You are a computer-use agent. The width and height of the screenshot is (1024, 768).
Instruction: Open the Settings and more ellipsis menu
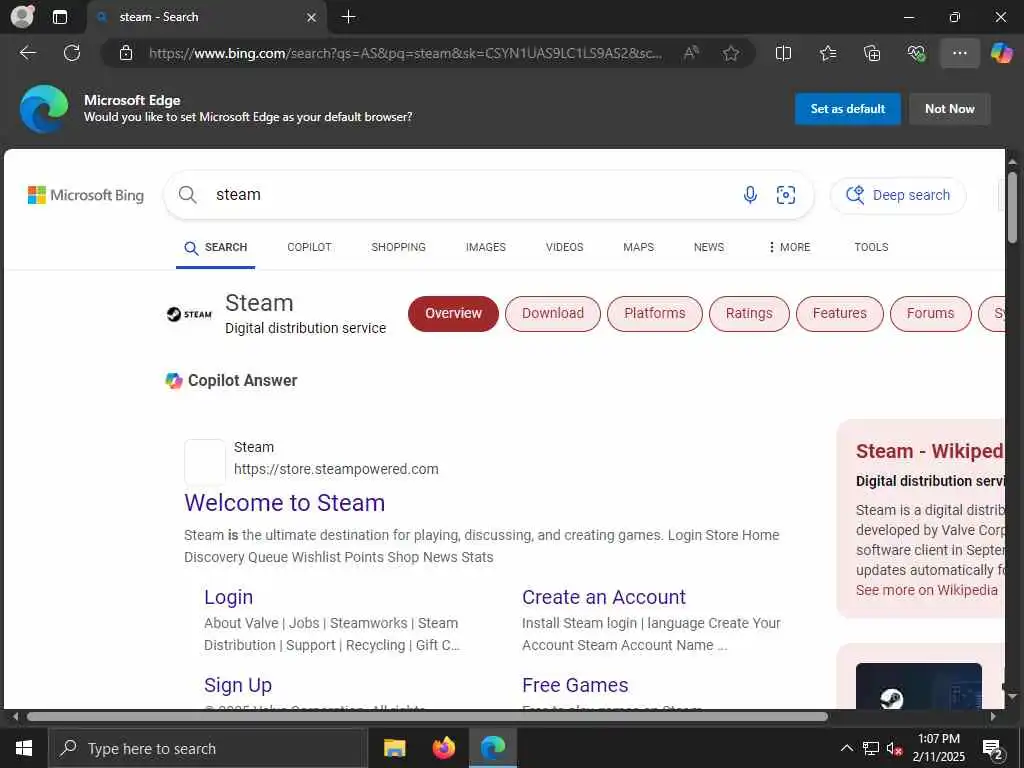959,53
